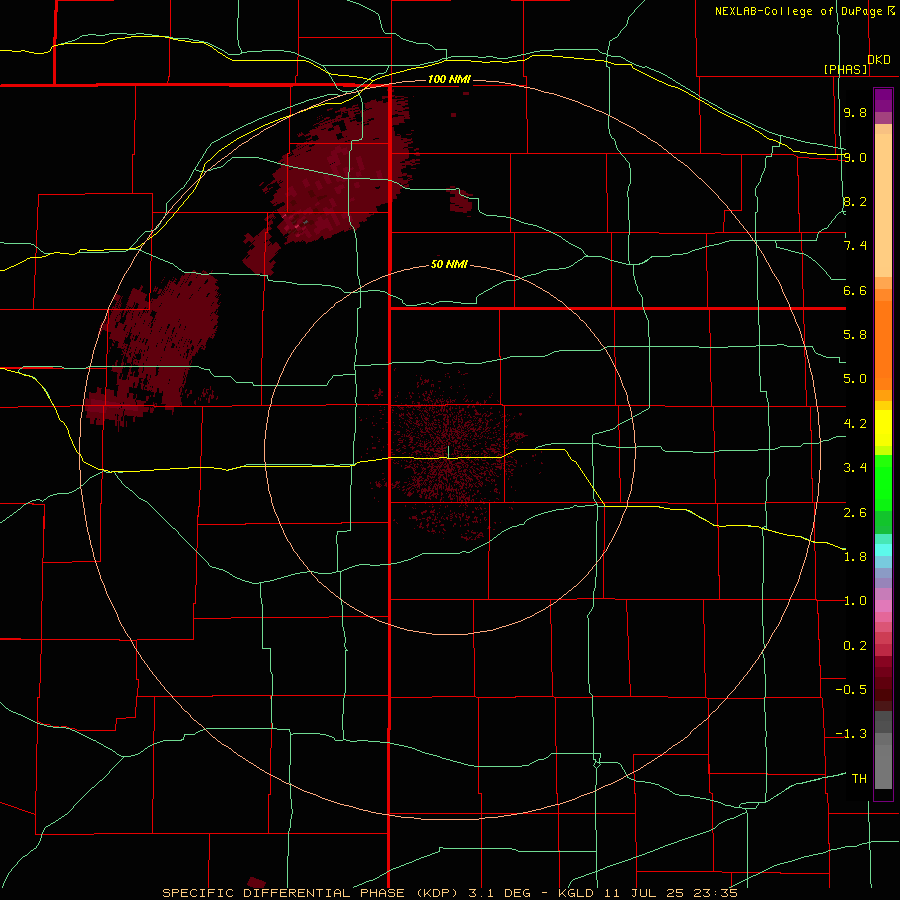Image resolution: width=900 pixels, height=900 pixels.
Task: Select the 2.6 scale value
Action: pos(855,513)
